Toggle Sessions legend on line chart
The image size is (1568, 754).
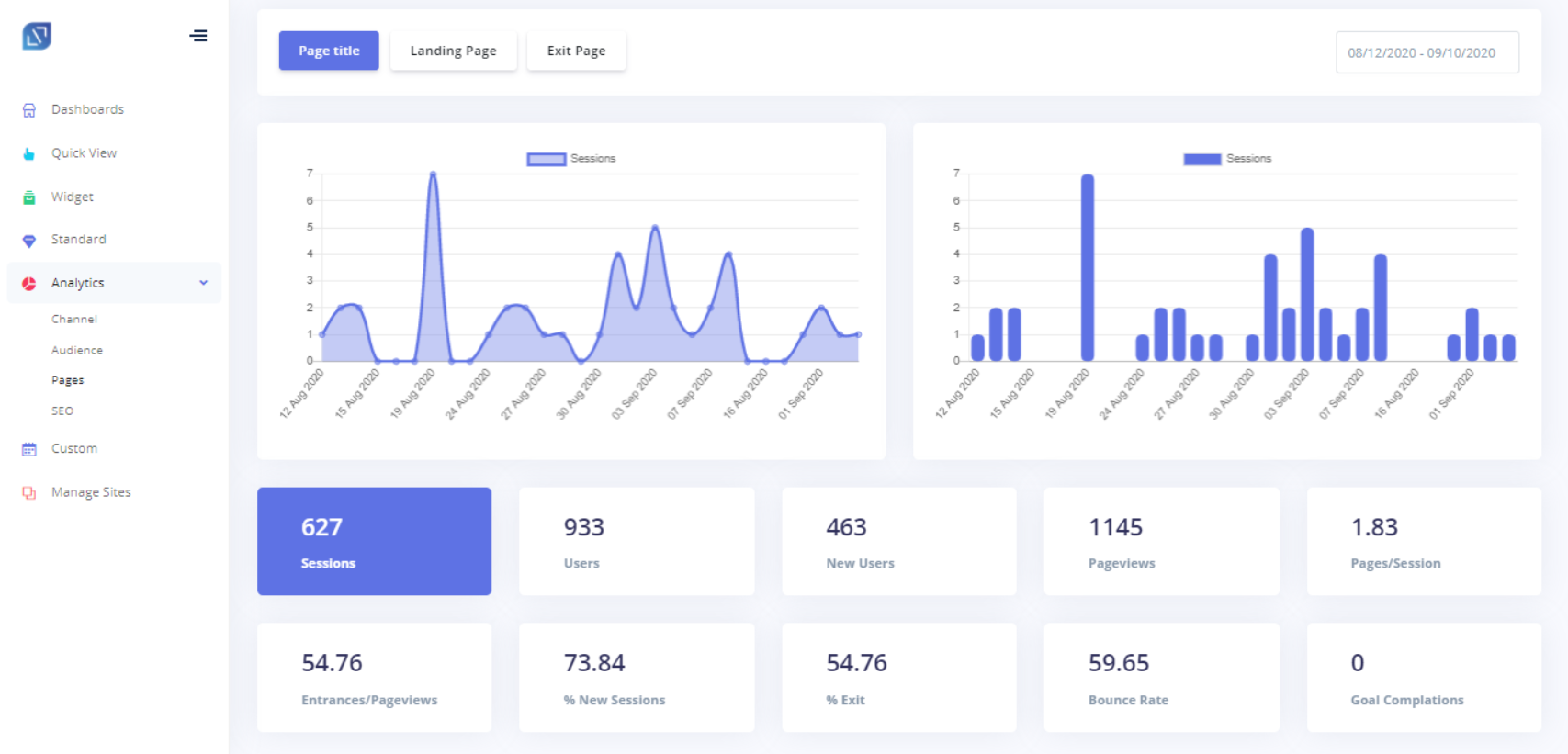point(571,159)
